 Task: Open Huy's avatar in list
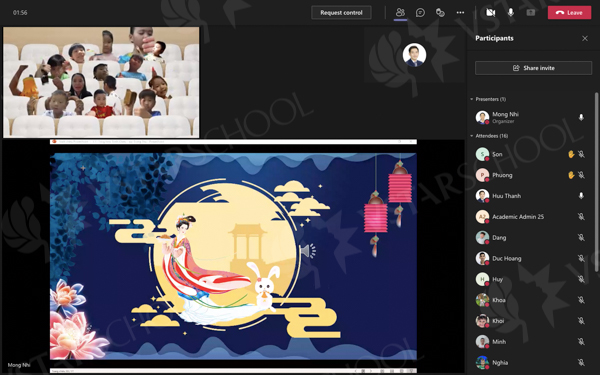(482, 279)
